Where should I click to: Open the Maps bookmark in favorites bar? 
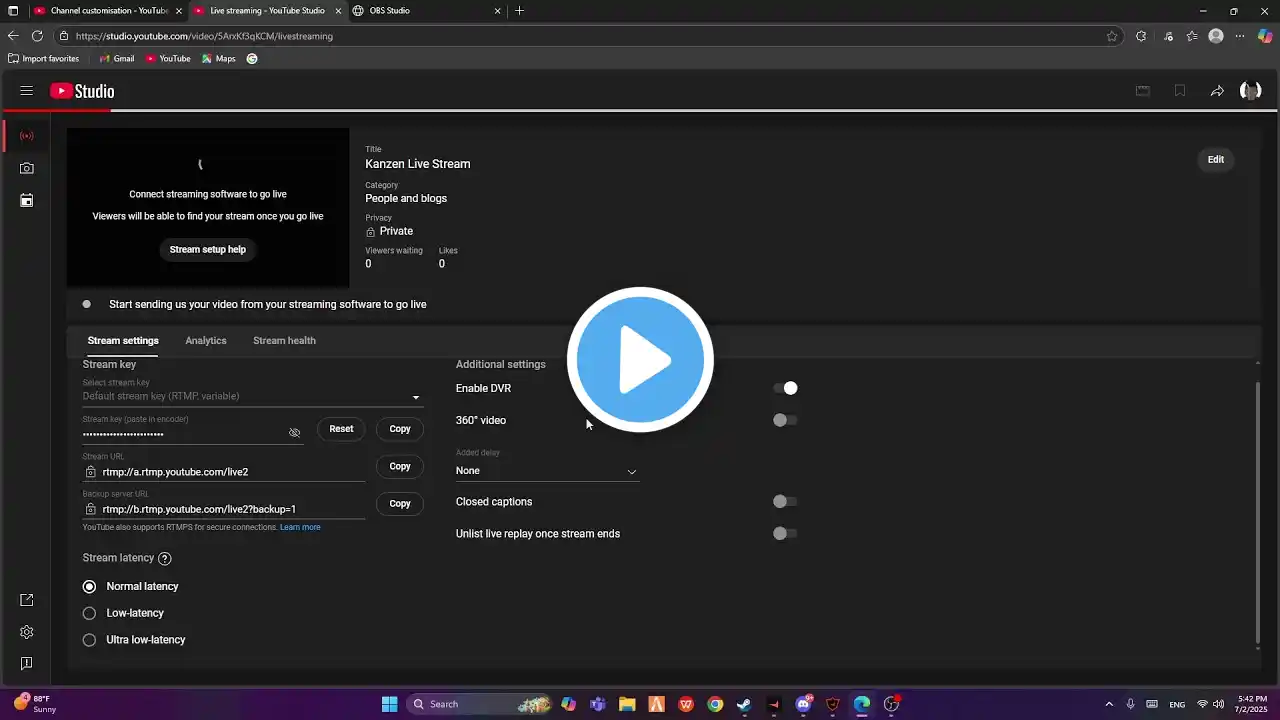click(219, 59)
